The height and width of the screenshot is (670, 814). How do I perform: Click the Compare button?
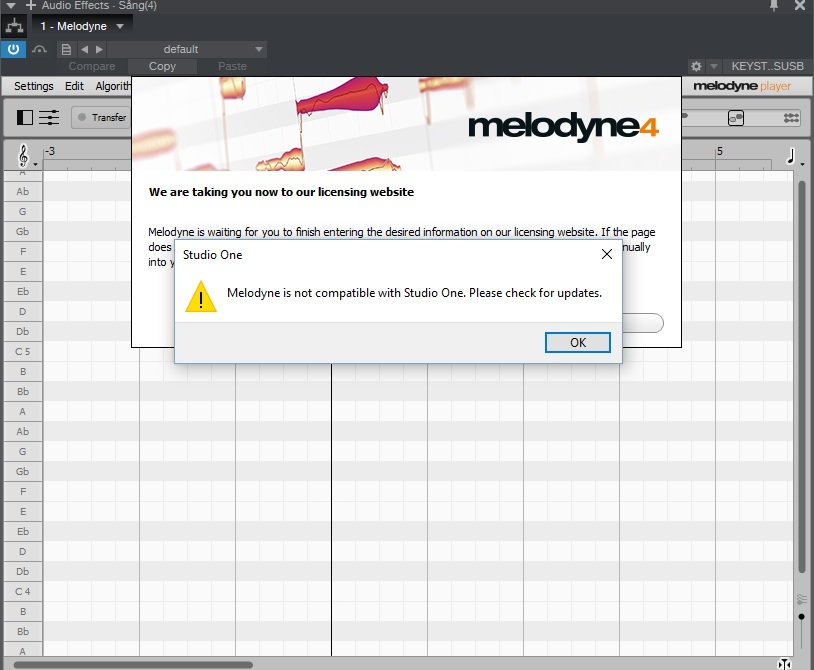[x=92, y=66]
